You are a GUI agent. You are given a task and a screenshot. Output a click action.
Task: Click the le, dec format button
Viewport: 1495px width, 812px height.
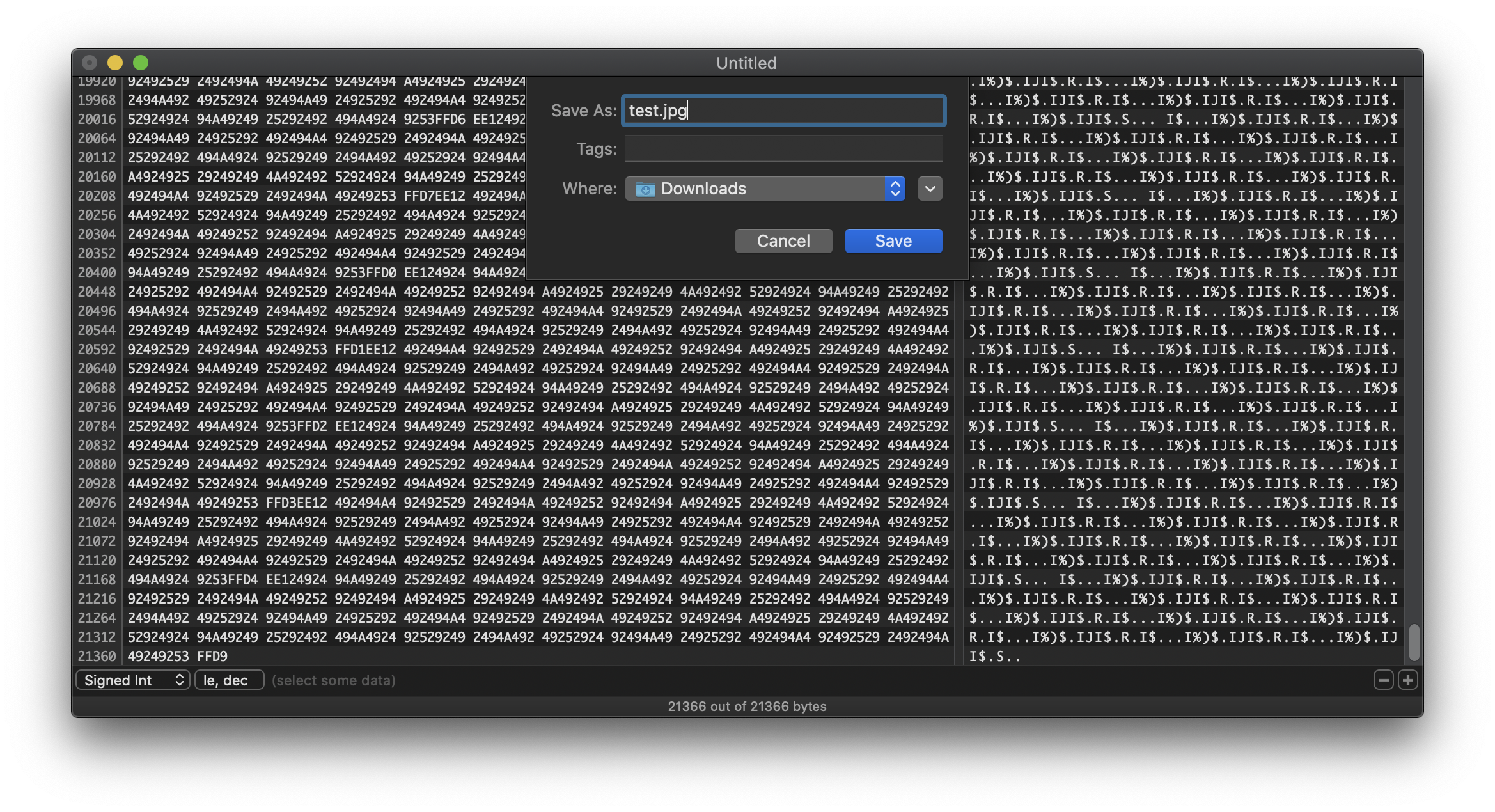(x=229, y=680)
